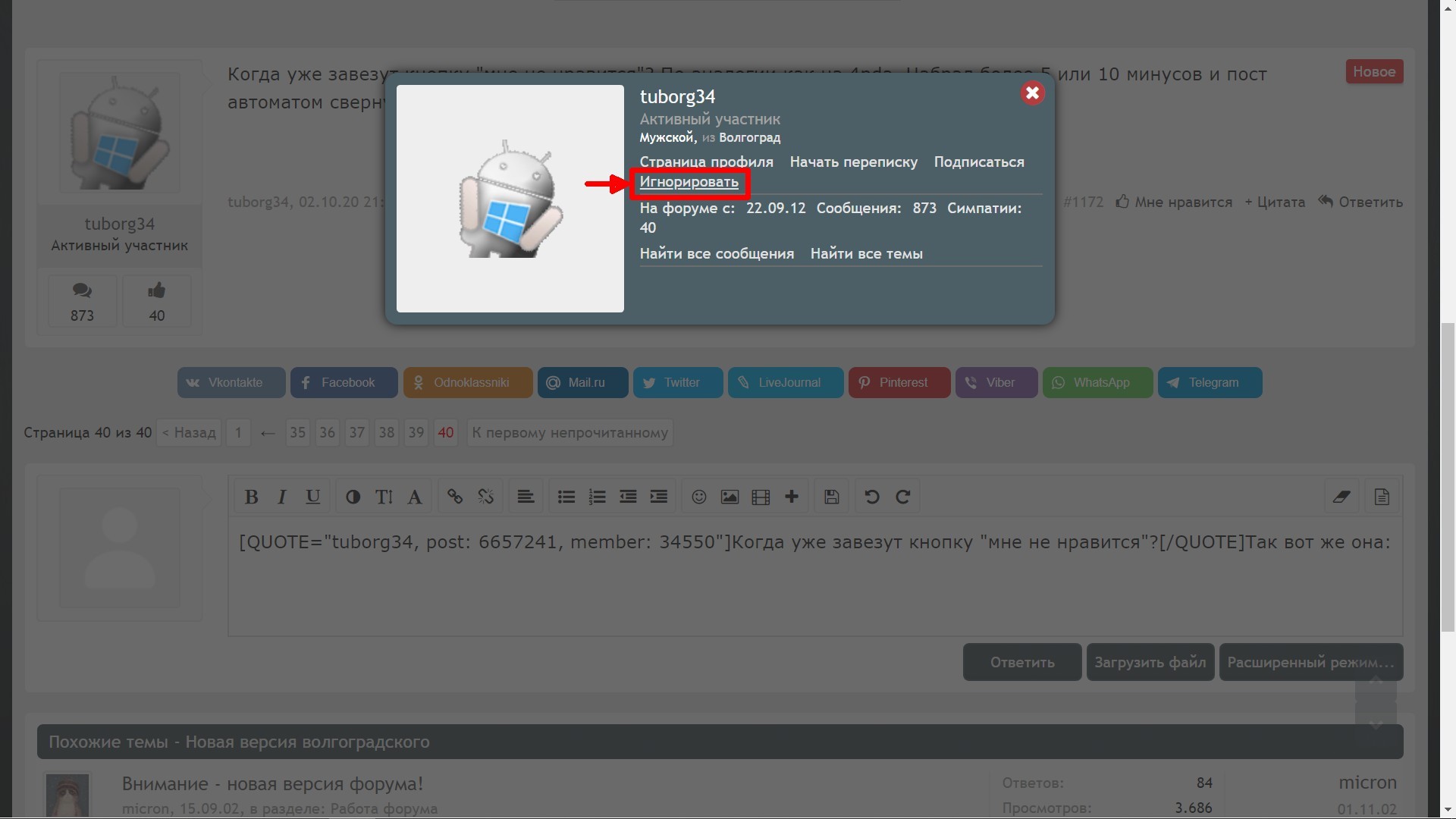Go to page 37
Image resolution: width=1456 pixels, height=819 pixels.
coord(356,432)
